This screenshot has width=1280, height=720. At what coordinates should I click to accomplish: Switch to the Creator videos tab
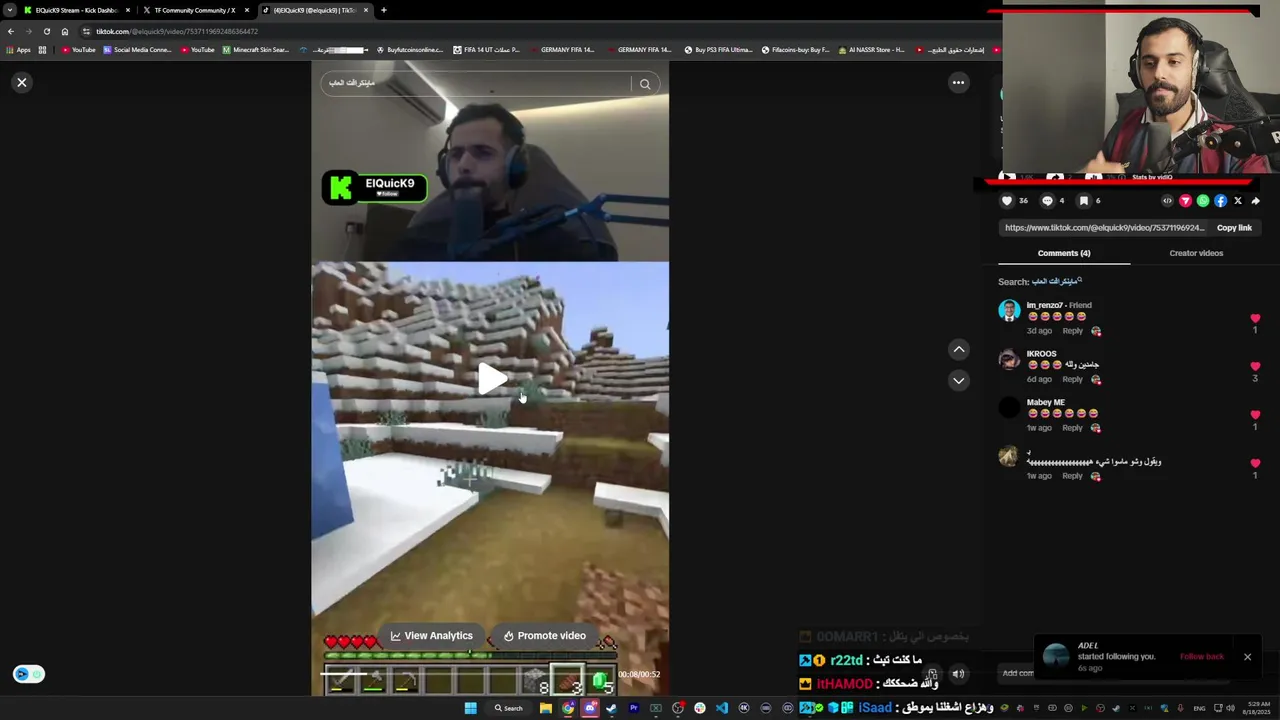pos(1196,253)
